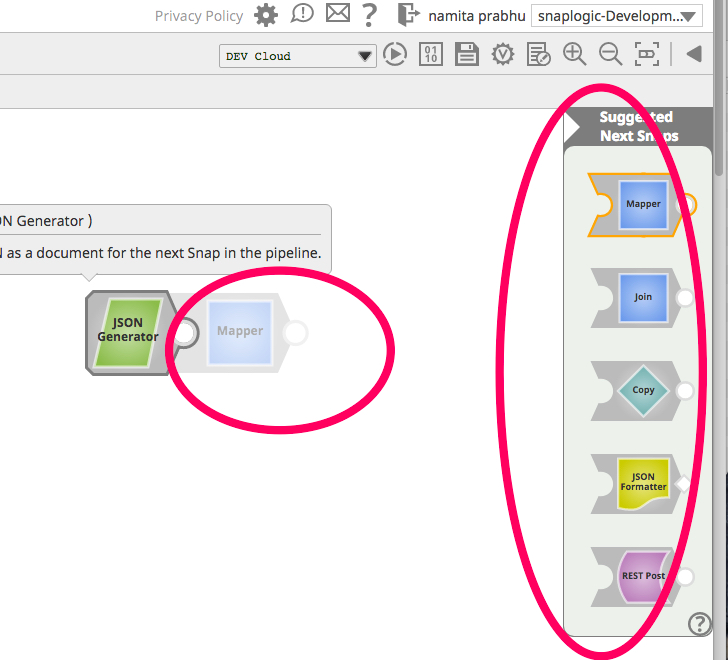Click the JSON Generator tooltip description text
Screen dimensions: 728x660
point(161,253)
